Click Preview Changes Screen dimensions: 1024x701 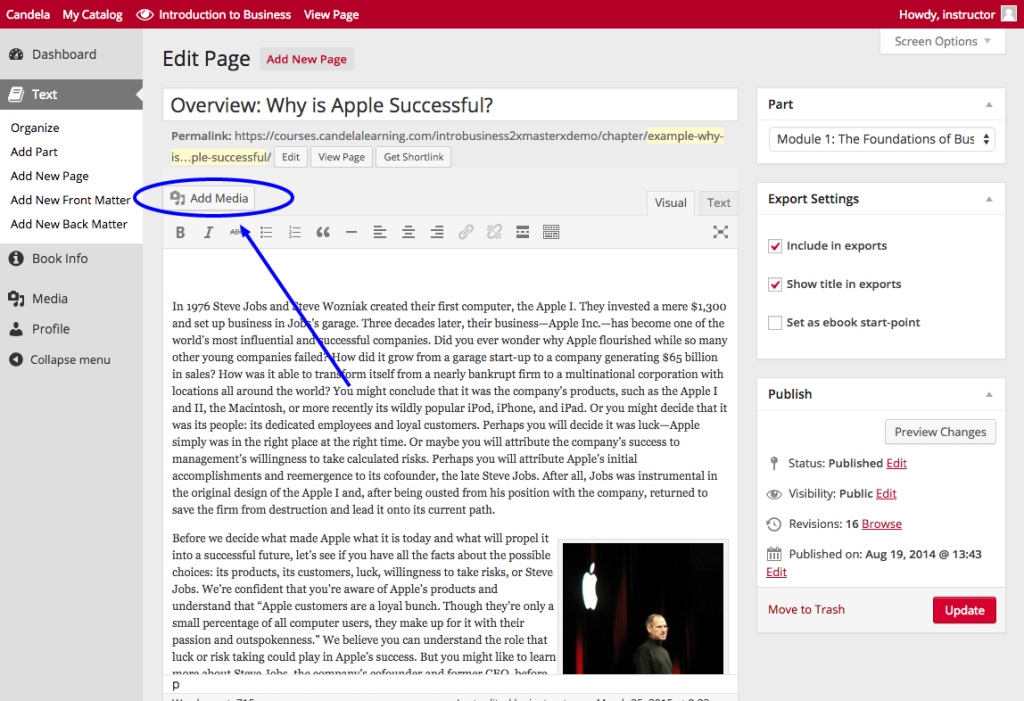pos(940,432)
